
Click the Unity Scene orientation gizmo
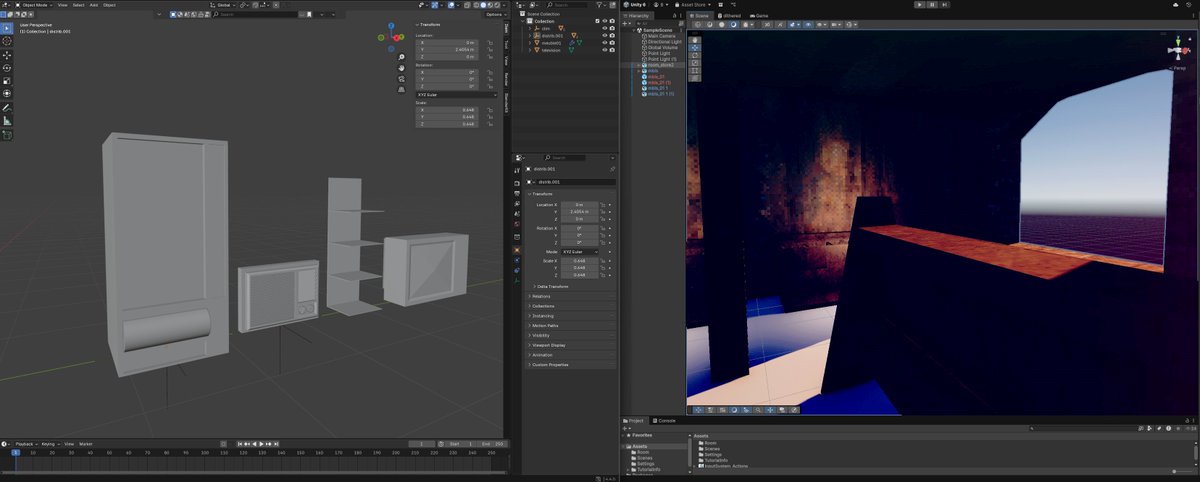coord(1177,50)
